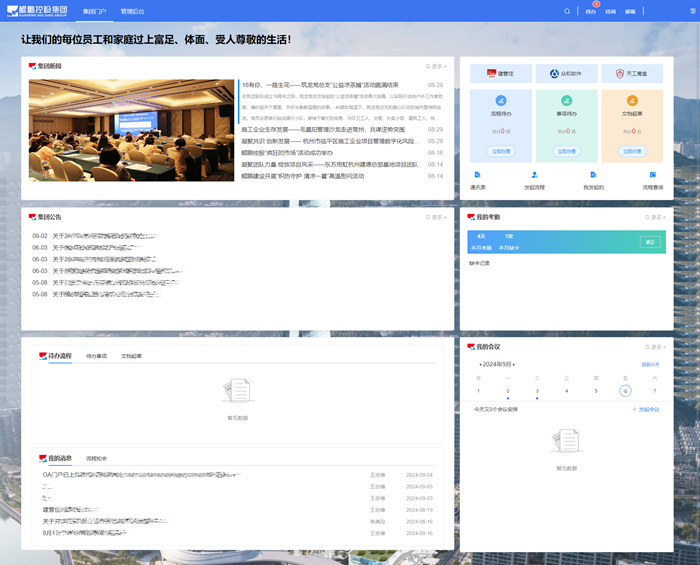Select day 4 in the meeting calendar
Viewport: 700px width, 565px height.
tap(566, 391)
